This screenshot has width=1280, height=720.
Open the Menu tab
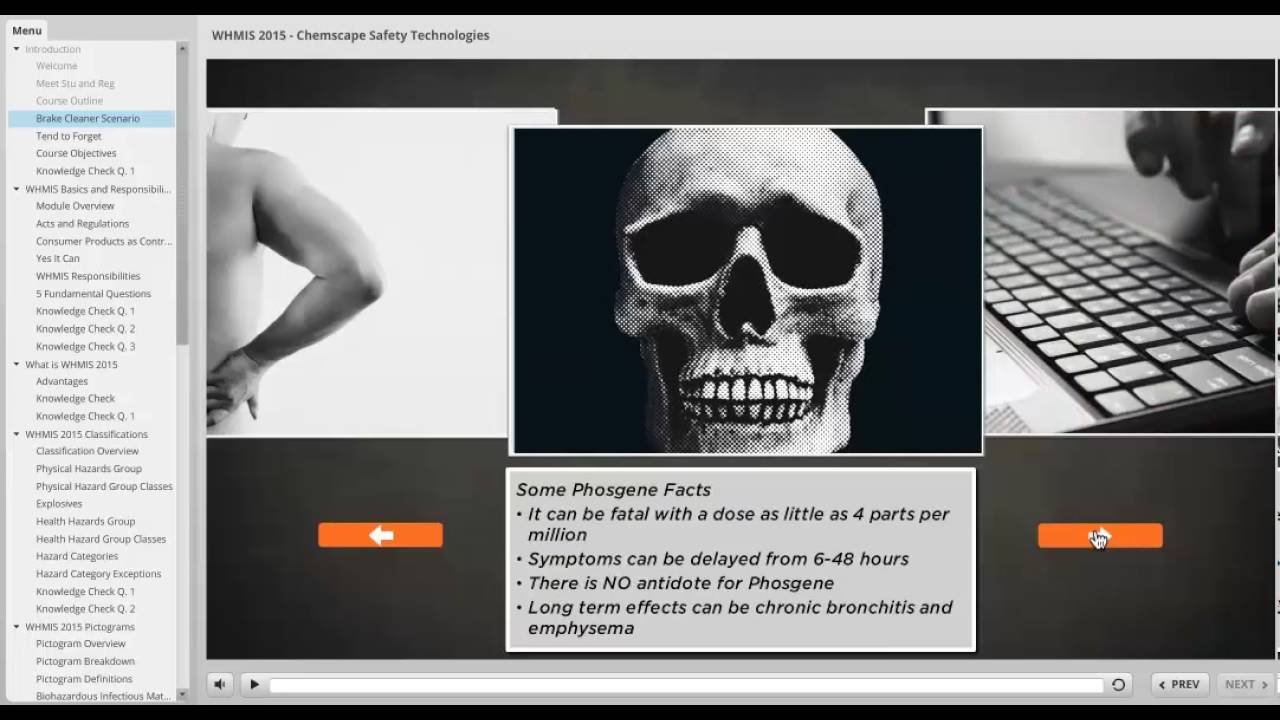point(27,31)
